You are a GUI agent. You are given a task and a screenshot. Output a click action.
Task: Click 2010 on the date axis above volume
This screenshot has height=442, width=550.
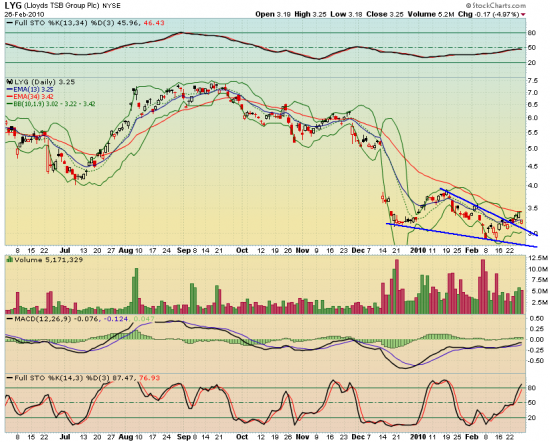418,250
